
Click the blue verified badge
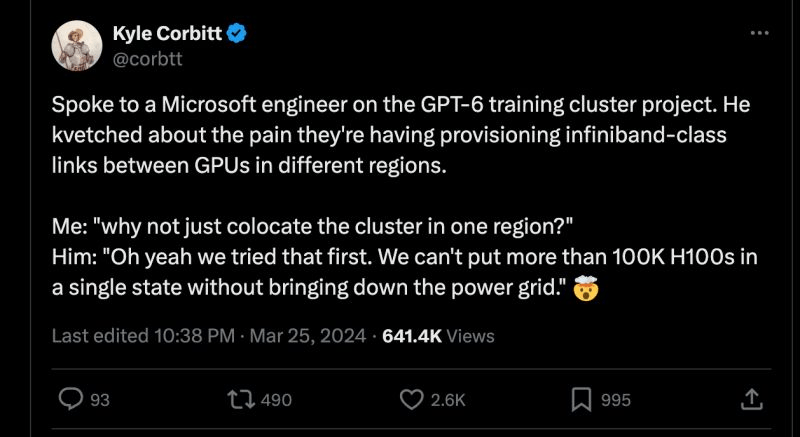click(x=237, y=35)
